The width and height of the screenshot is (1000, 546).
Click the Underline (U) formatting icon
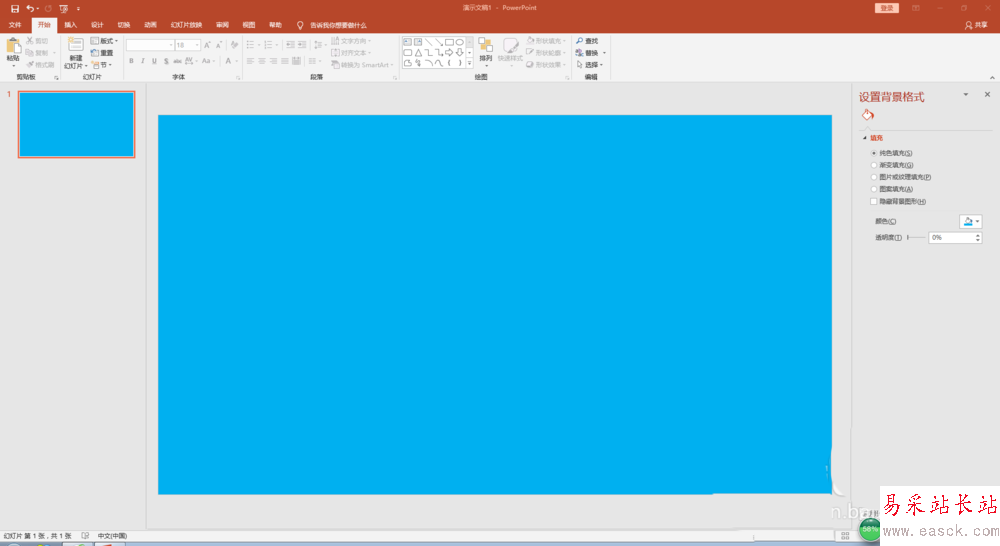click(154, 61)
